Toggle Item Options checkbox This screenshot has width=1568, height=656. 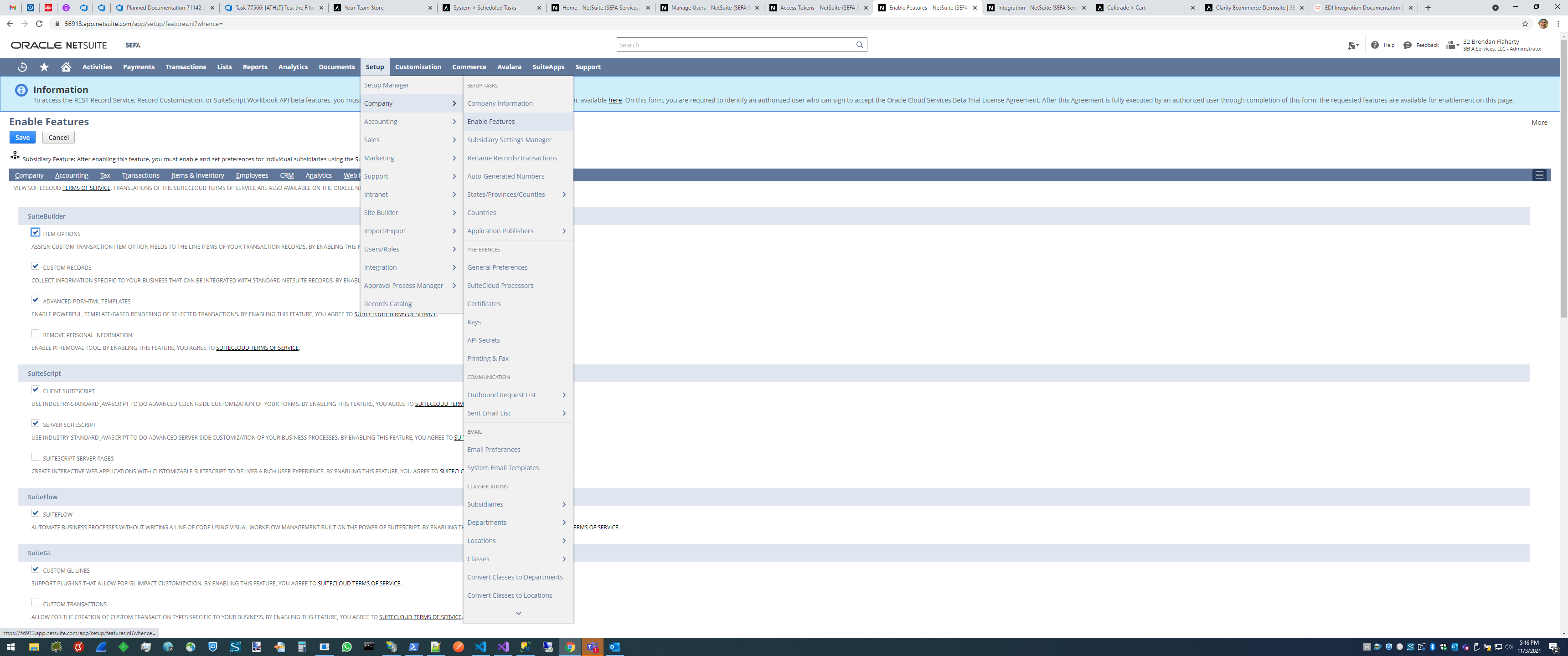(x=35, y=232)
